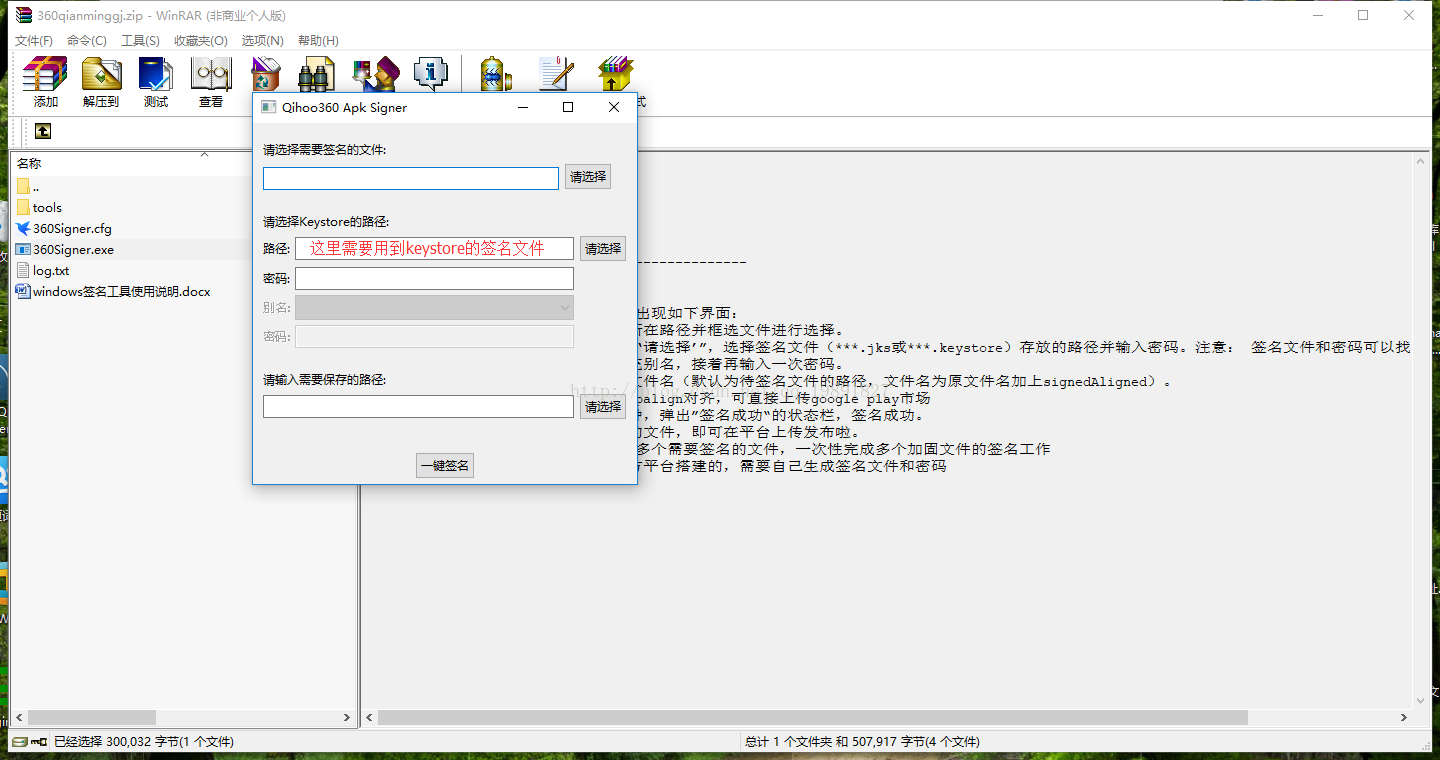Click preview pane horizontal scroll left arrow

[370, 718]
